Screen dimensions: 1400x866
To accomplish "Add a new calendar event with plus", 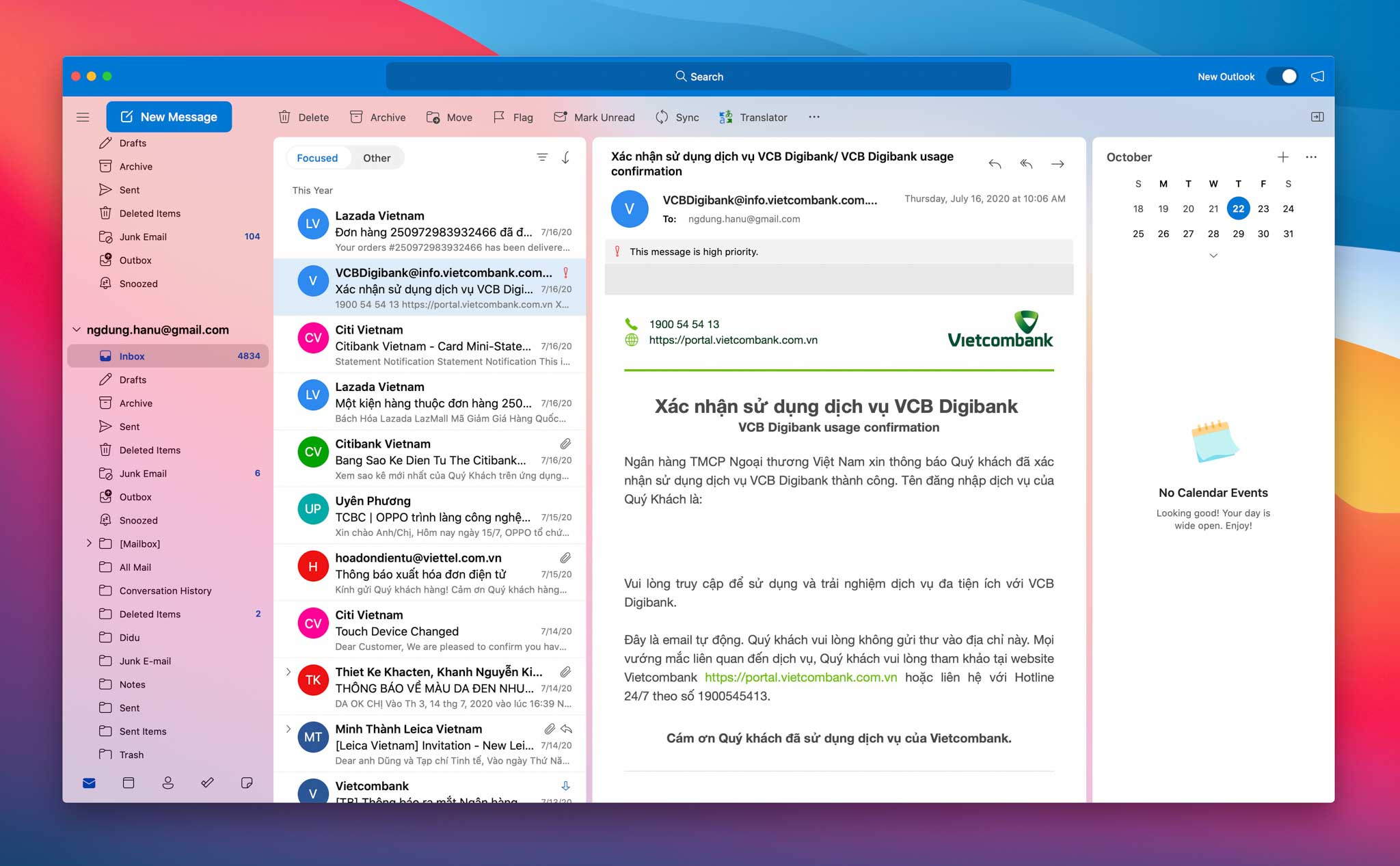I will click(1283, 157).
